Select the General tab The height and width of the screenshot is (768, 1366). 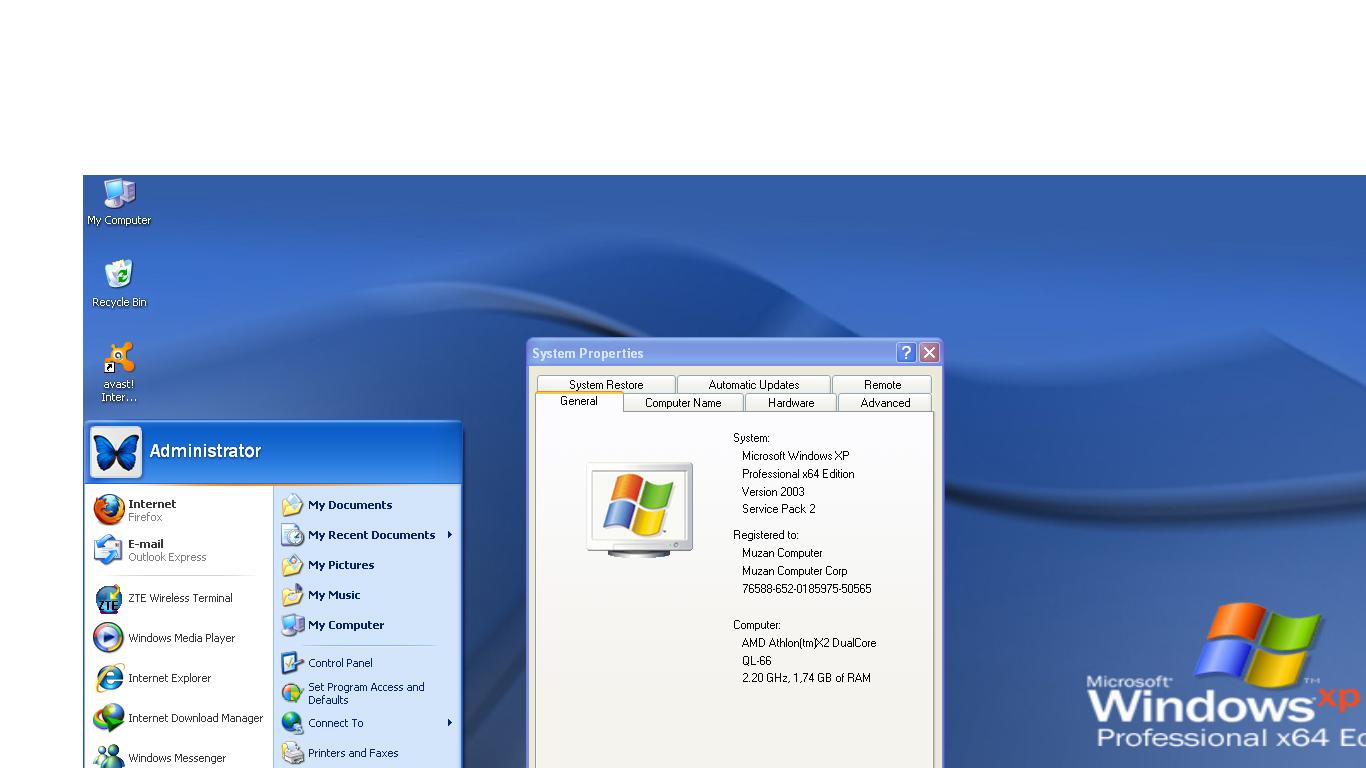[579, 401]
